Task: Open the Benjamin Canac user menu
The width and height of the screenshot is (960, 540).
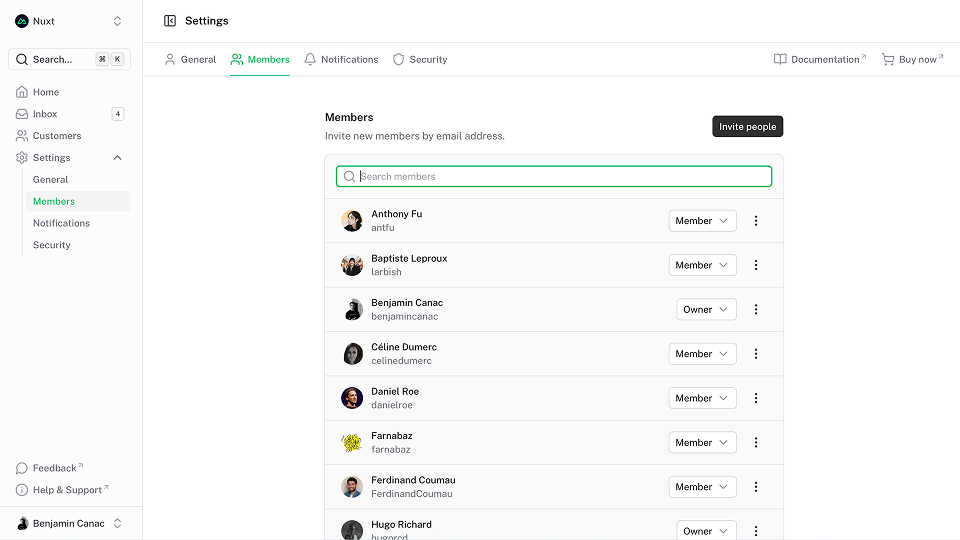Action: 70,523
